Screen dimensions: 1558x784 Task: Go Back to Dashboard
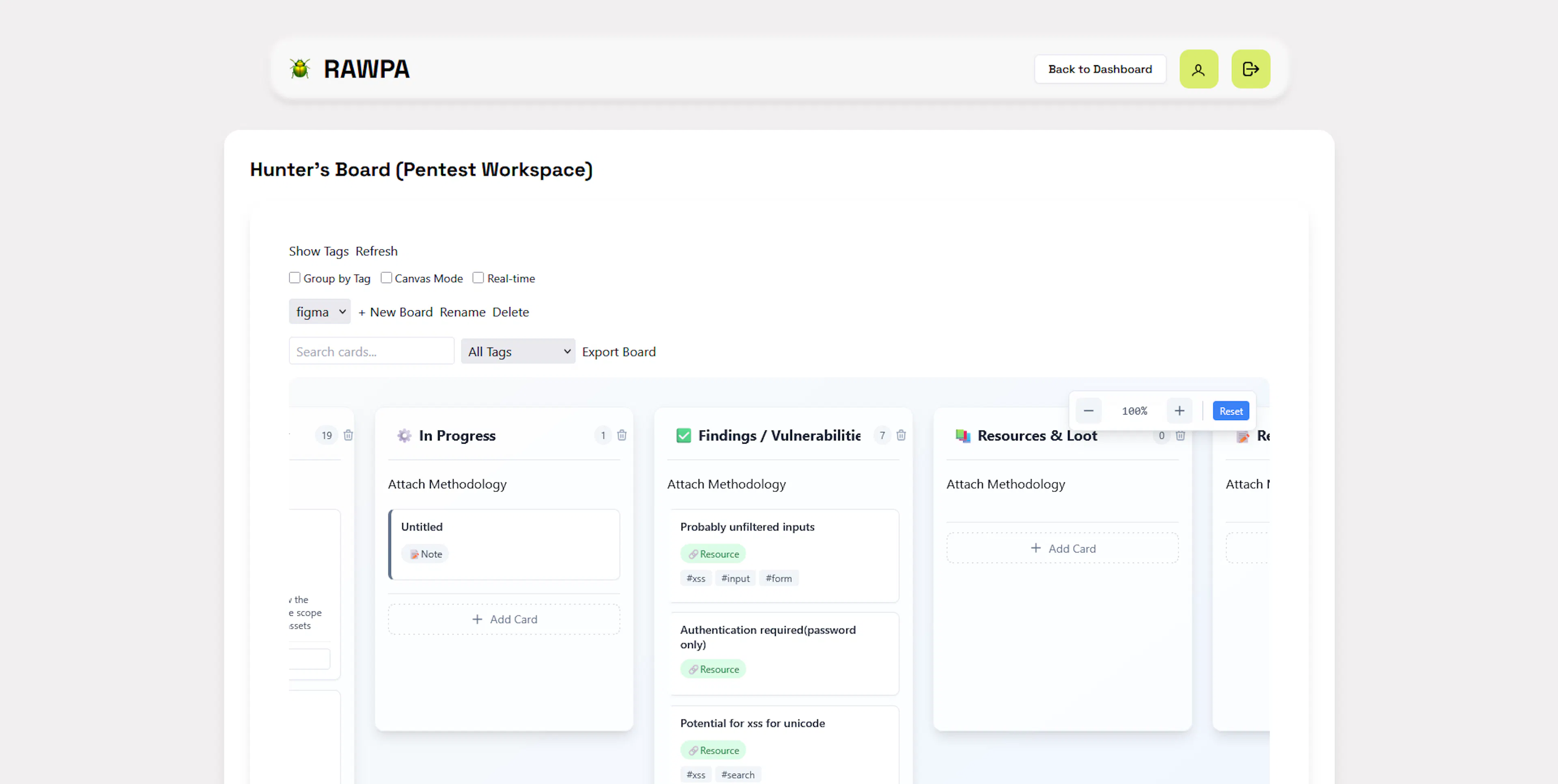click(1100, 69)
